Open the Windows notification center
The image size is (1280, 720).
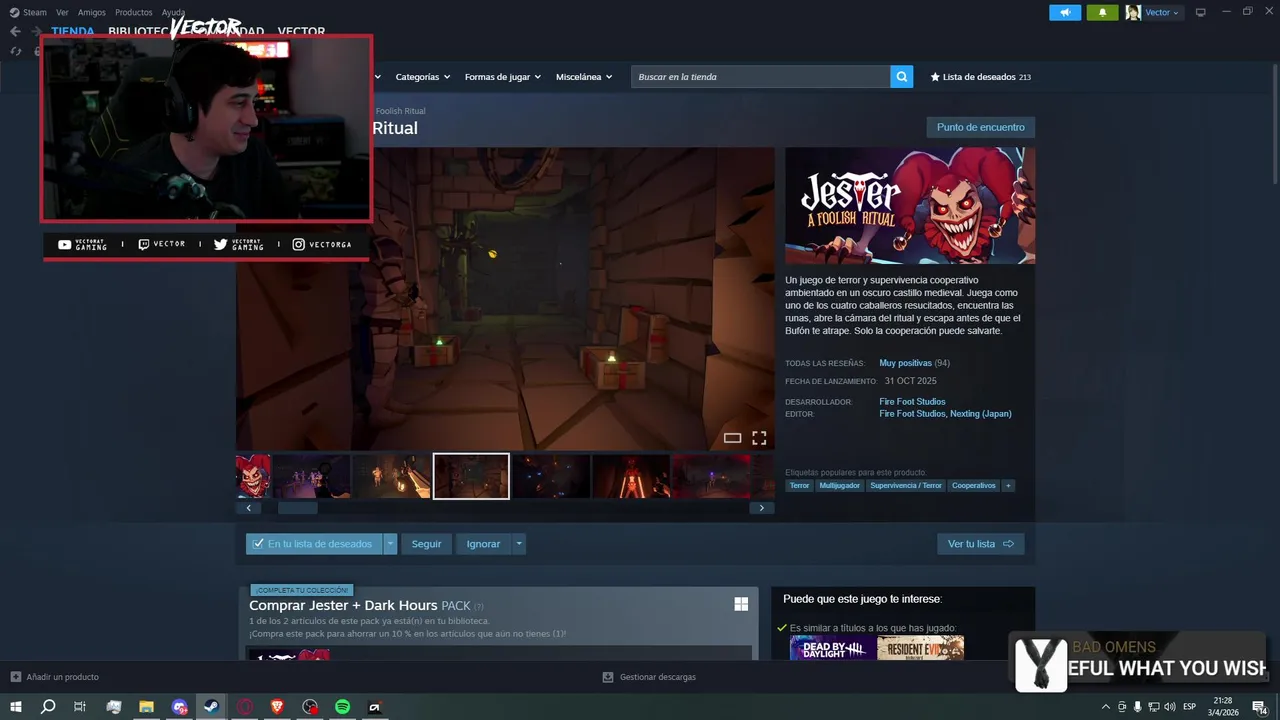(x=1259, y=707)
